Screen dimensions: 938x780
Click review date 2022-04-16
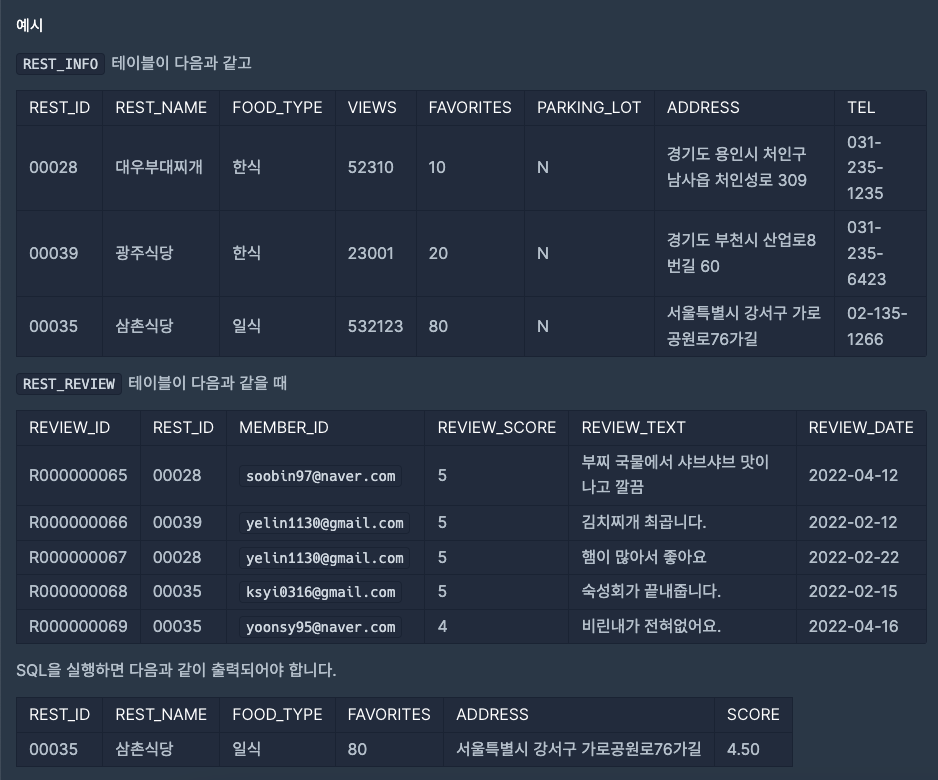point(853,626)
